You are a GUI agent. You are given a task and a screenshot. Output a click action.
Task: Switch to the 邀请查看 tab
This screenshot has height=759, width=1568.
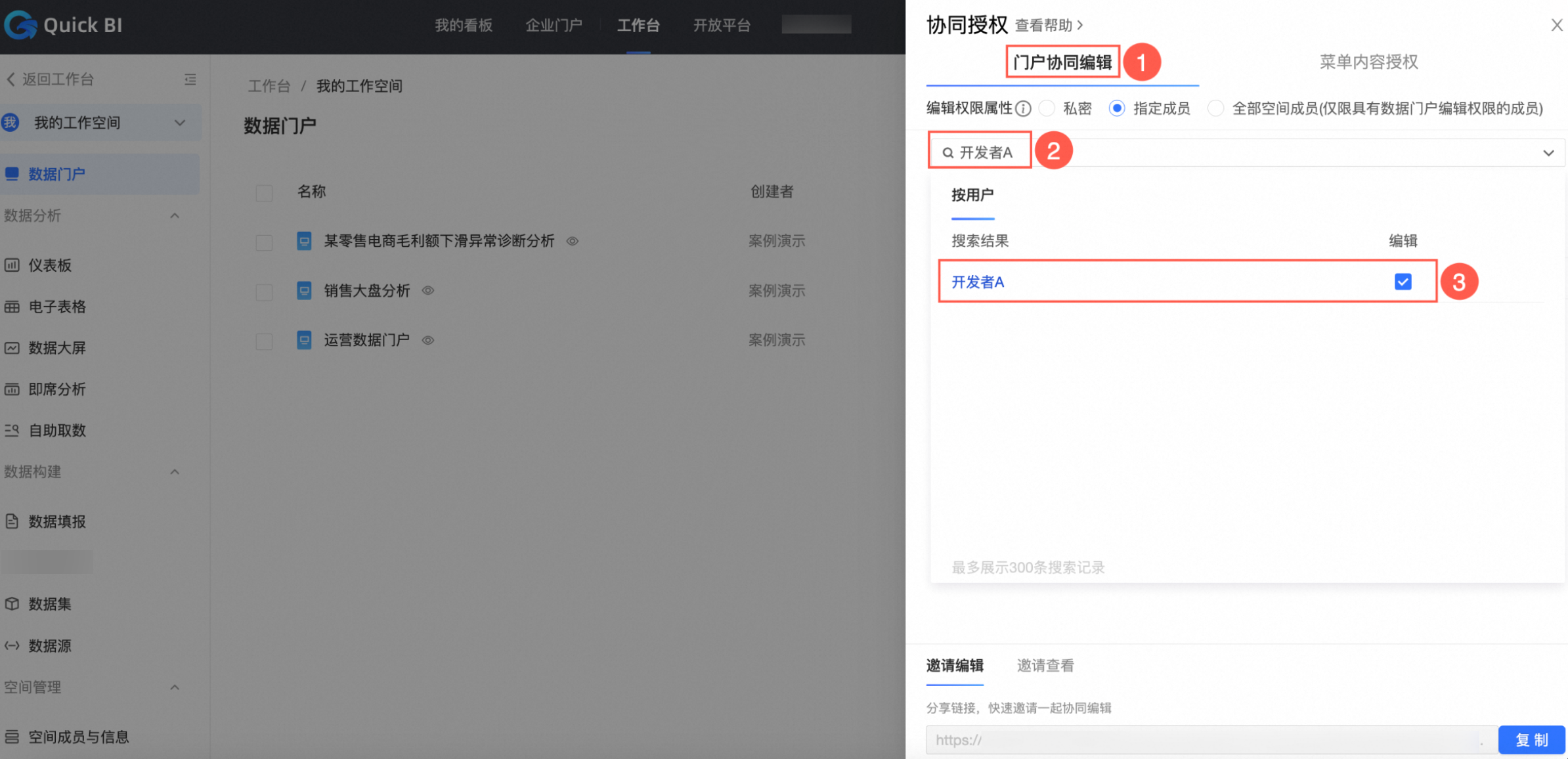(1045, 666)
